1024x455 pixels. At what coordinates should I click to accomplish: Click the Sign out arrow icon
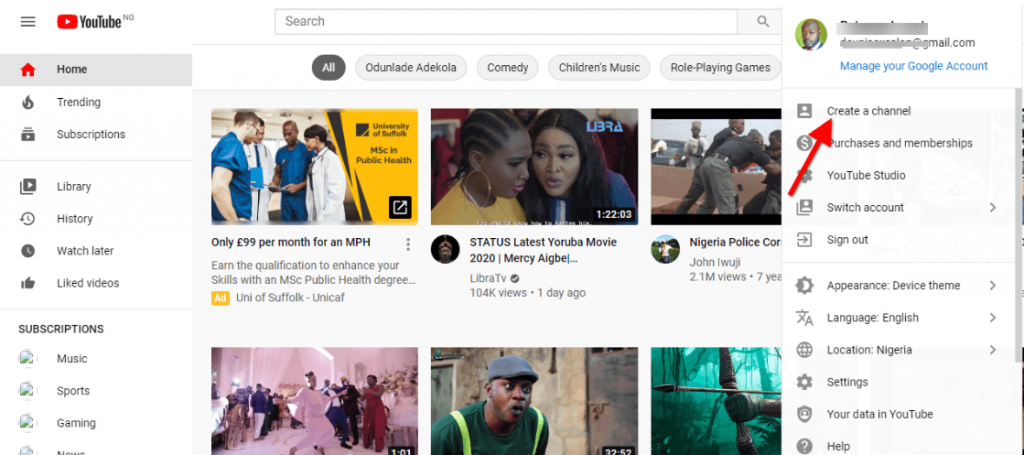point(805,240)
